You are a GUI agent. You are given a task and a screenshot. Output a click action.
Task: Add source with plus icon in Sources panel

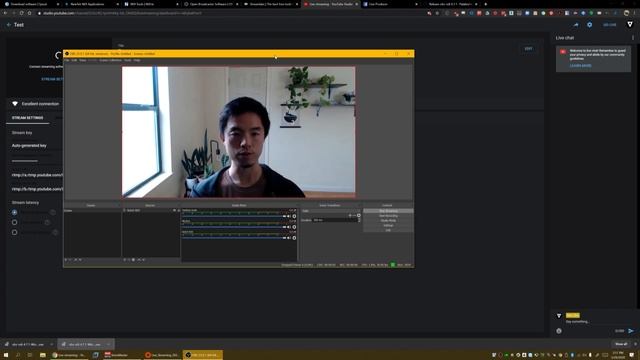(x=125, y=260)
